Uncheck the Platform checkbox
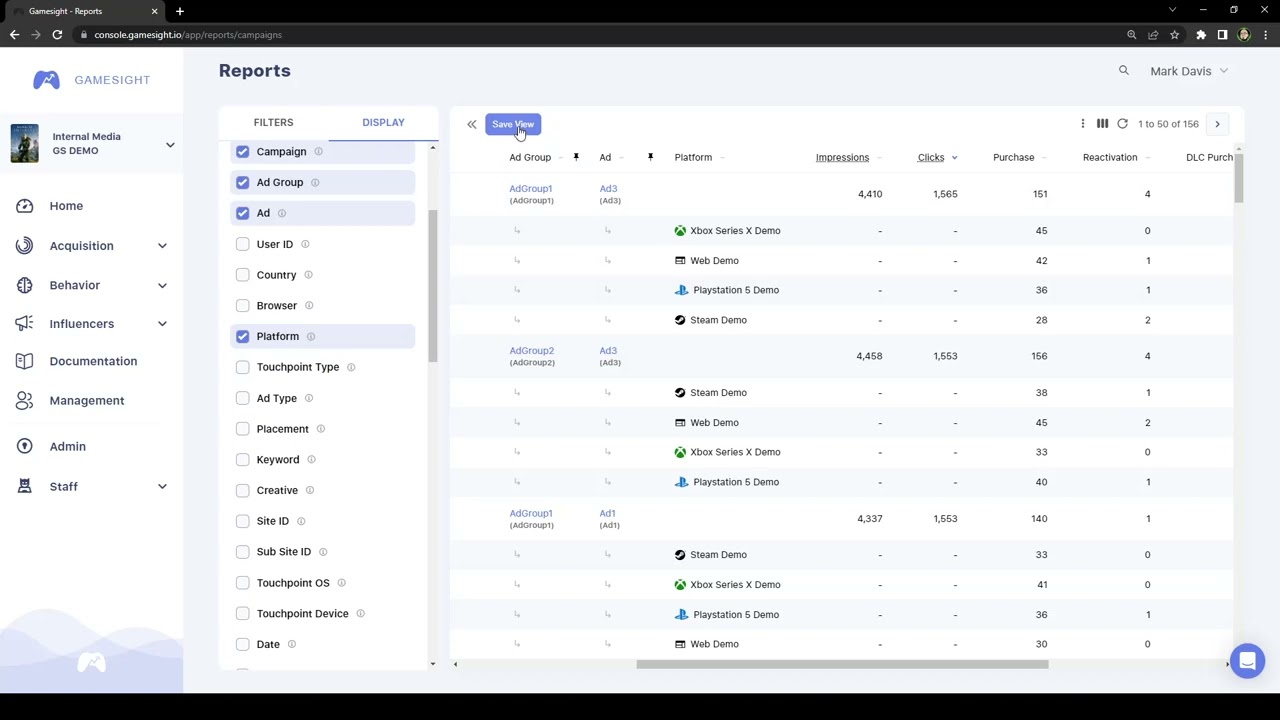This screenshot has height=720, width=1280. [242, 337]
